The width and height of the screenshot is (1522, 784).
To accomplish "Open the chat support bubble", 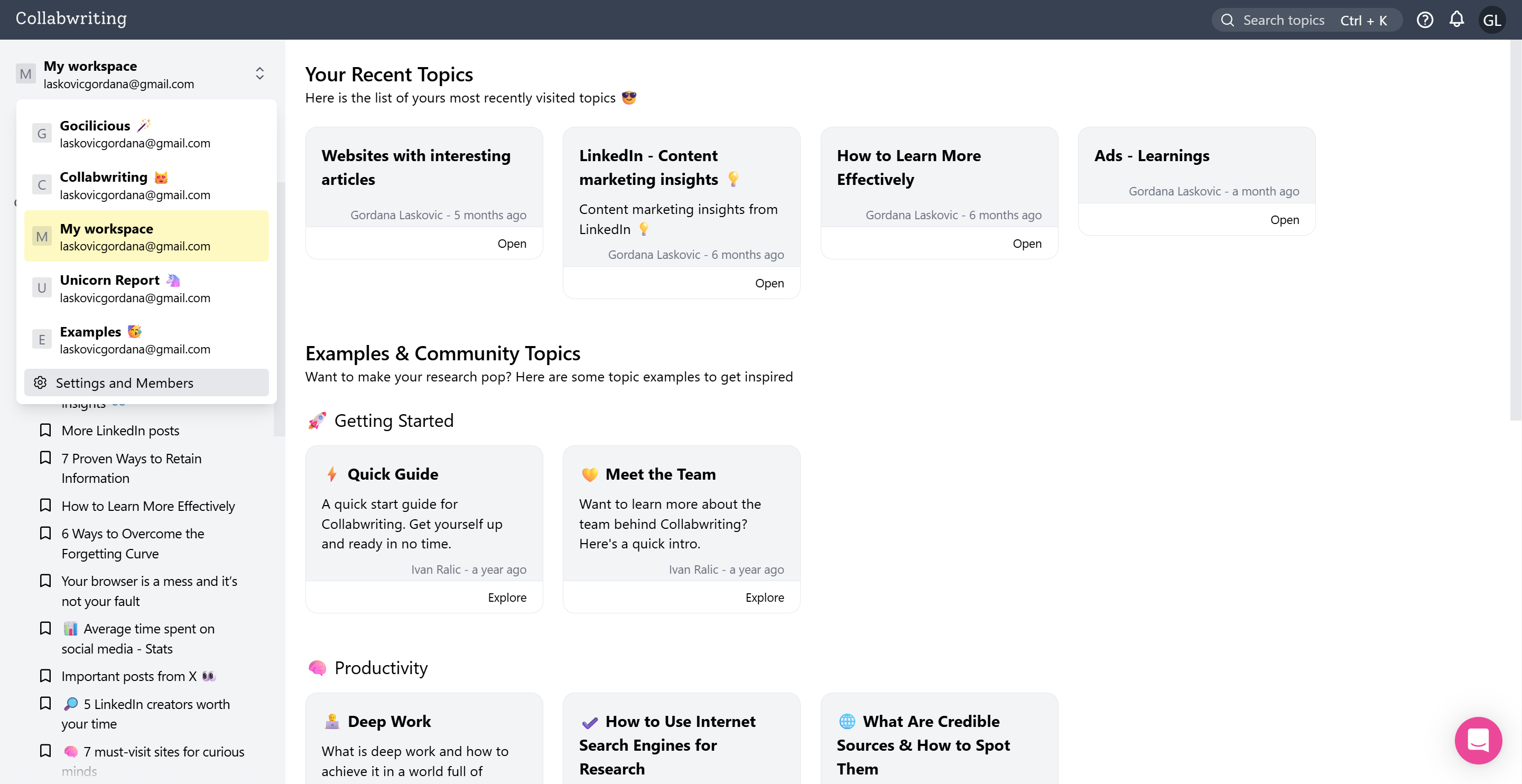I will tap(1478, 740).
